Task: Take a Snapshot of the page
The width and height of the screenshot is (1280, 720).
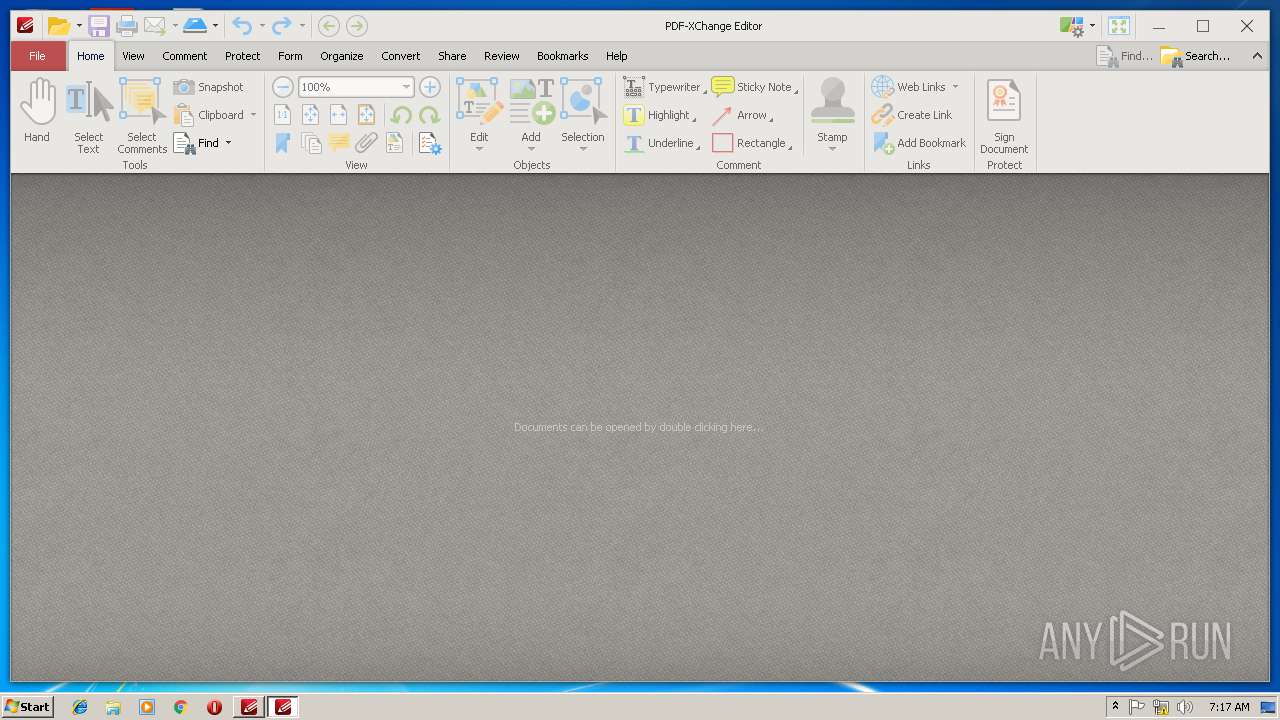Action: 208,87
